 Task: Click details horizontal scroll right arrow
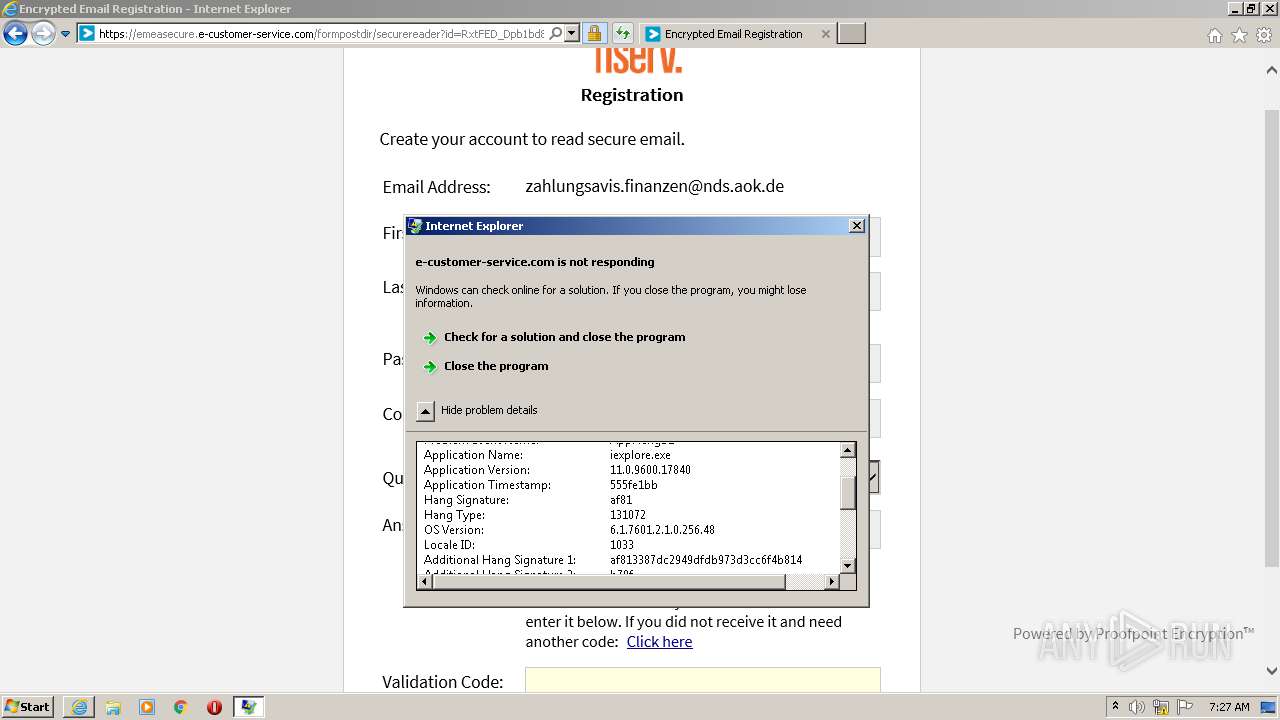coord(832,581)
